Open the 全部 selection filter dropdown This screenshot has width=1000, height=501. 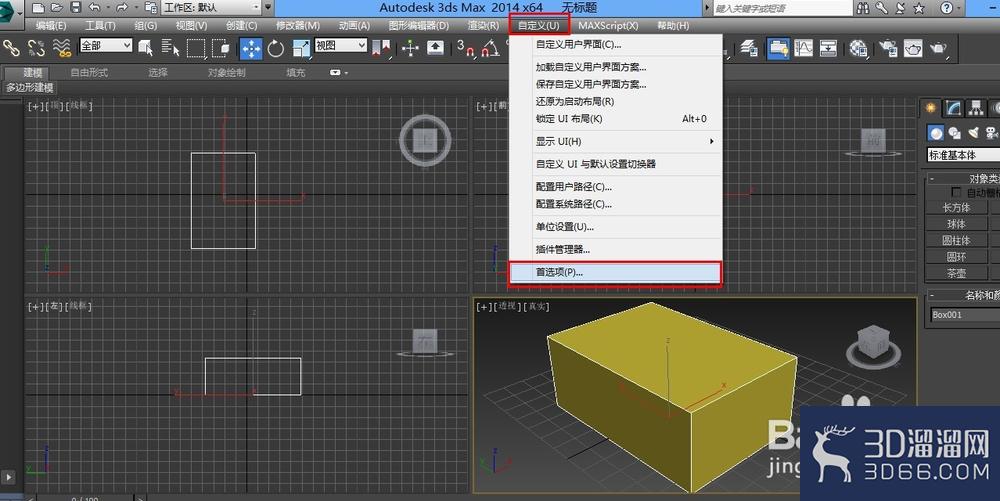pos(106,45)
